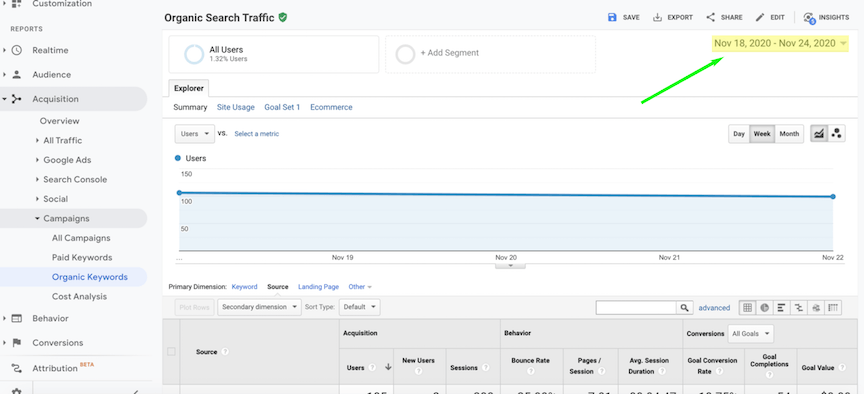This screenshot has height=394, width=864.
Task: Switch to the Ecommerce tab
Action: click(331, 107)
